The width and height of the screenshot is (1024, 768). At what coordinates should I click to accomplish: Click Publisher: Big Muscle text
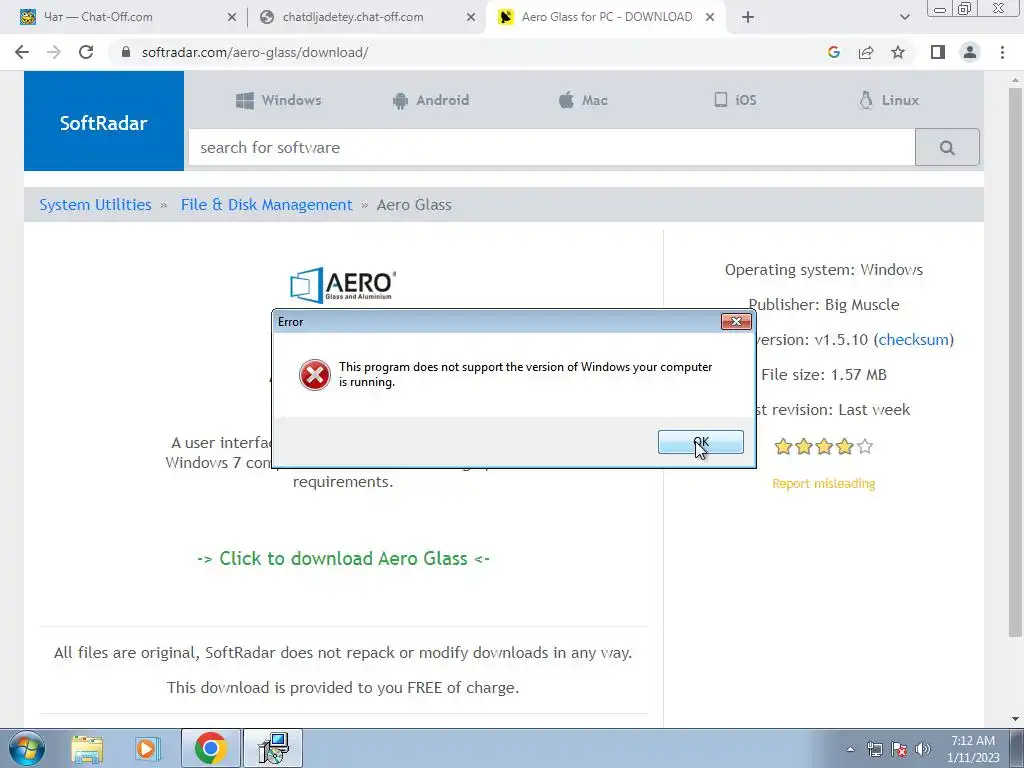pos(824,304)
